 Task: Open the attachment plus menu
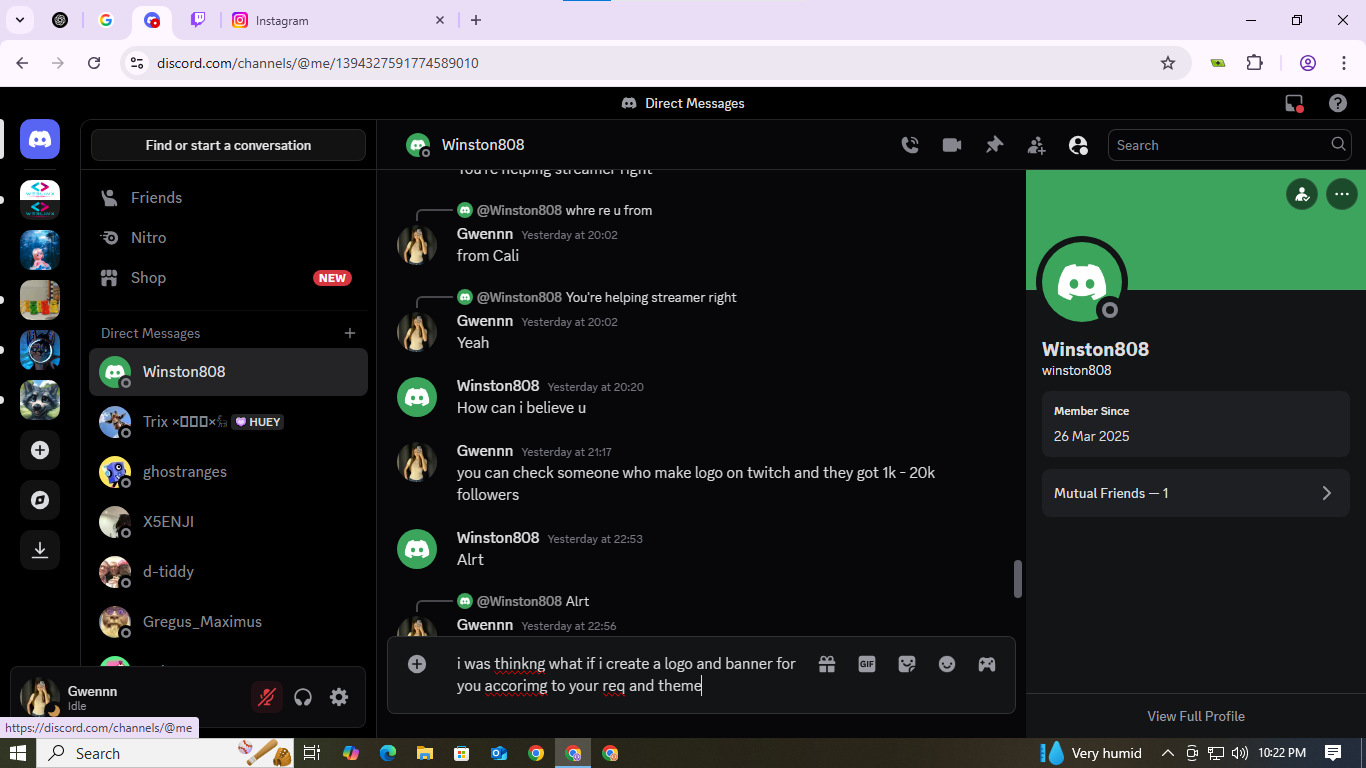(x=417, y=664)
